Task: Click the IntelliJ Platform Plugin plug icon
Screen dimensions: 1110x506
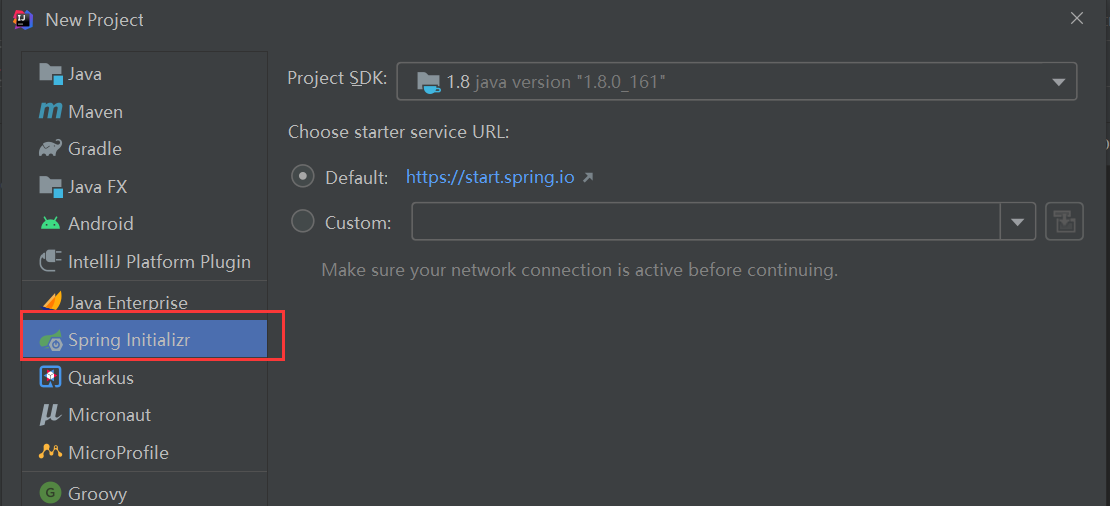Action: 50,261
